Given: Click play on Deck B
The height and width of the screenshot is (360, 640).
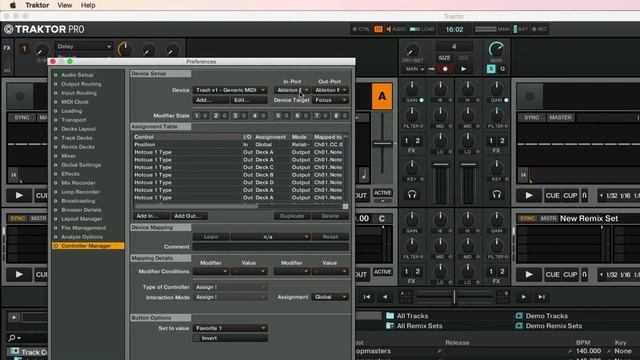Looking at the screenshot, I should (529, 196).
